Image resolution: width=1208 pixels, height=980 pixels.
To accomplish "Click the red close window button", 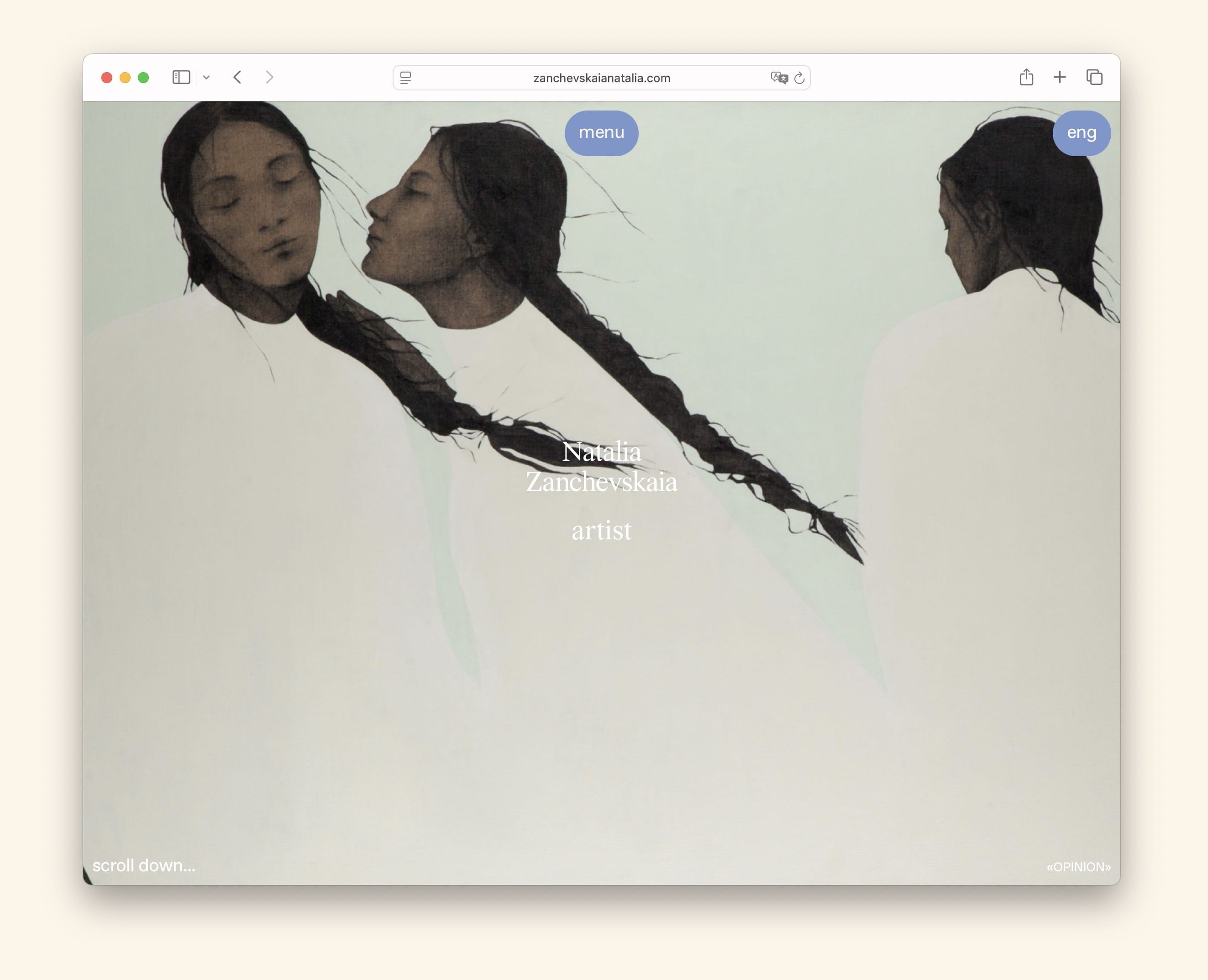I will tap(107, 78).
